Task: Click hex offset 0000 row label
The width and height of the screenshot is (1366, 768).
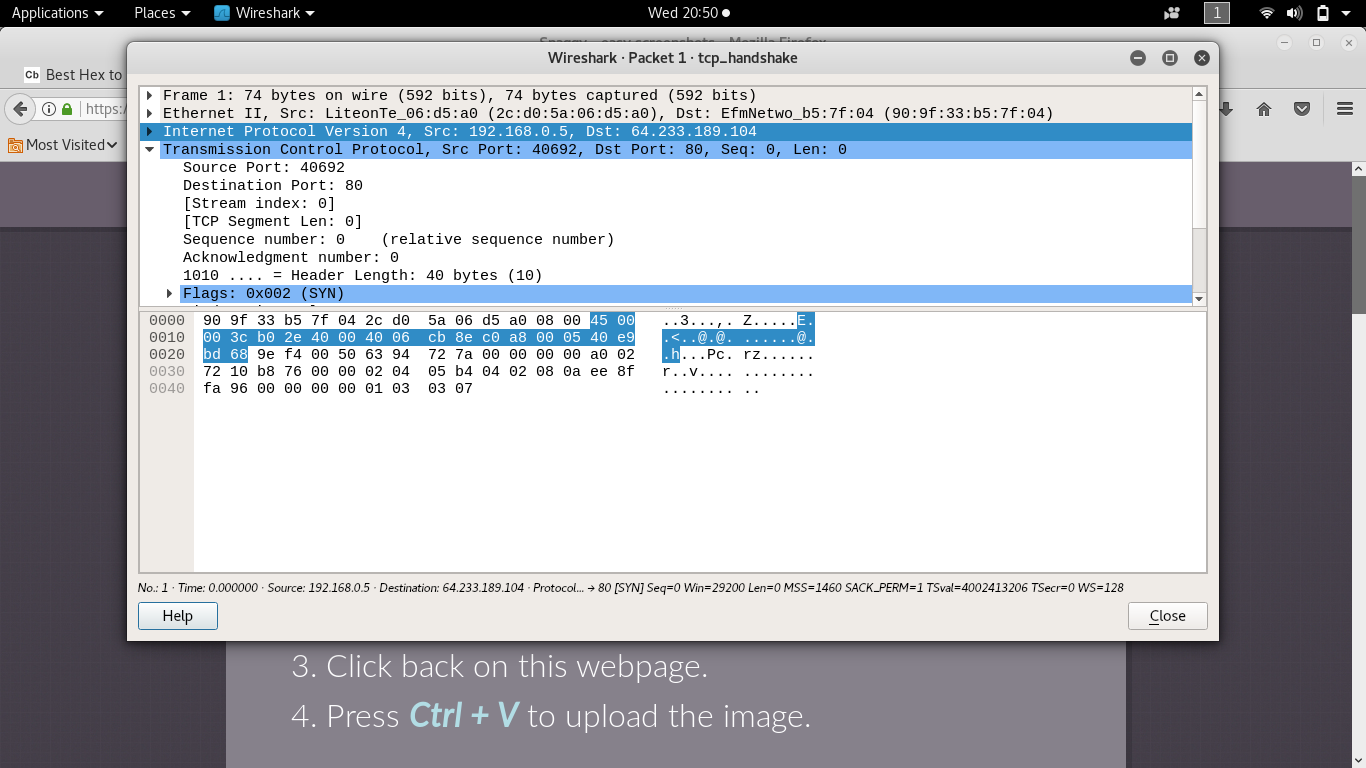Action: point(167,320)
